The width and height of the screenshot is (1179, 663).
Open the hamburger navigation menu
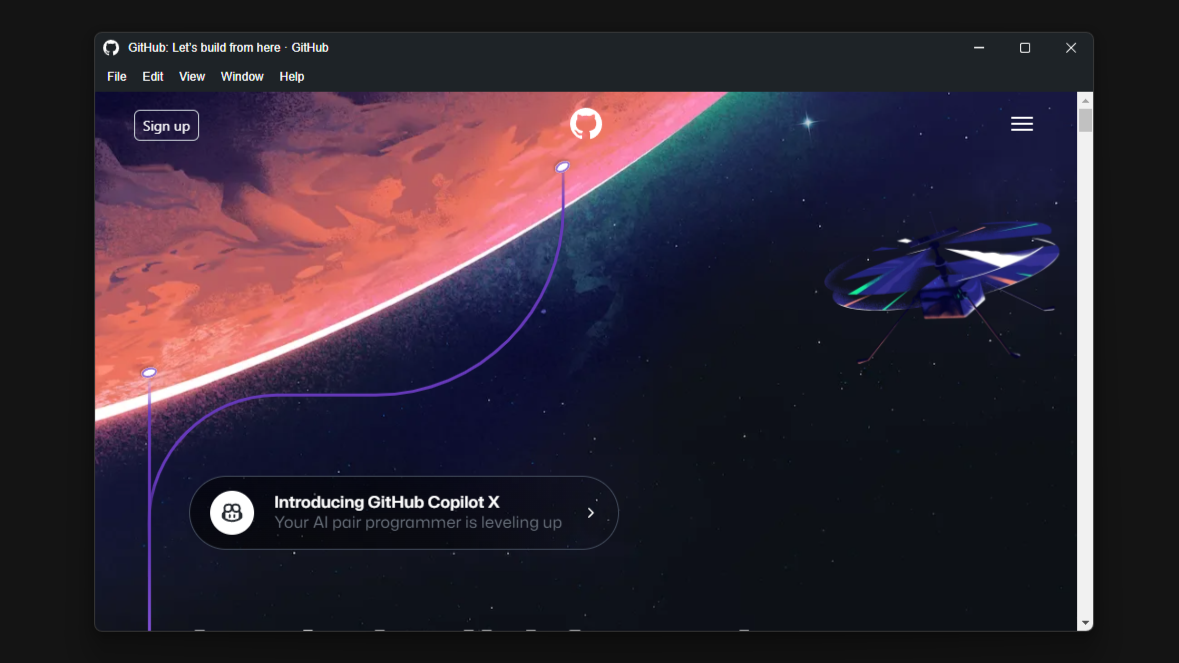(1021, 124)
